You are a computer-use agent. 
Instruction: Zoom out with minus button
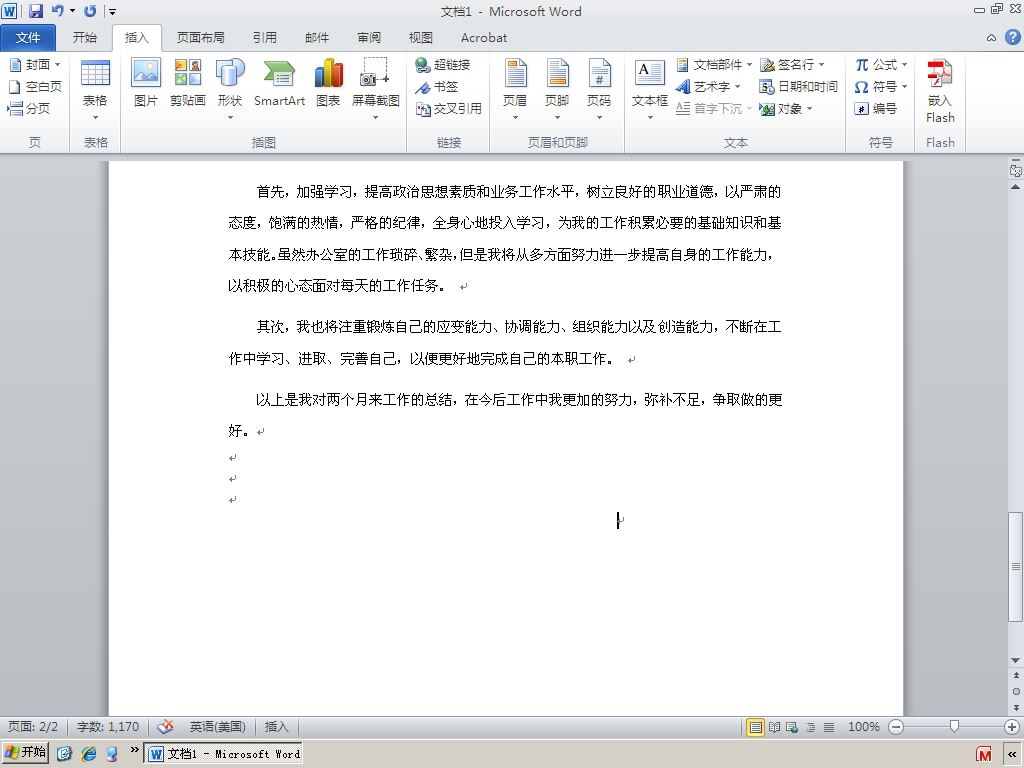896,726
